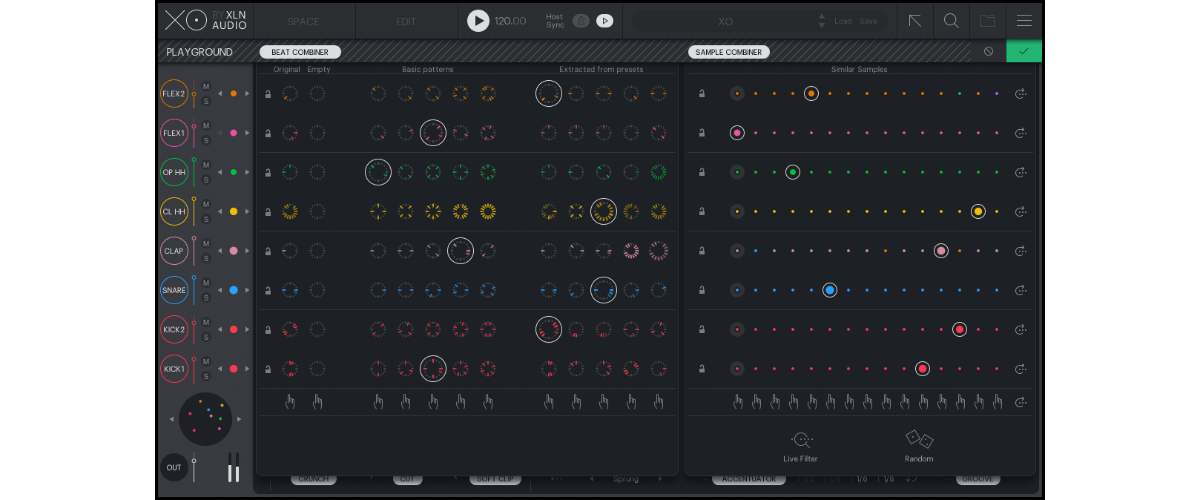Confirm Playground changes with the green checkmark
Screen dimensions: 1200x500
[1023, 52]
